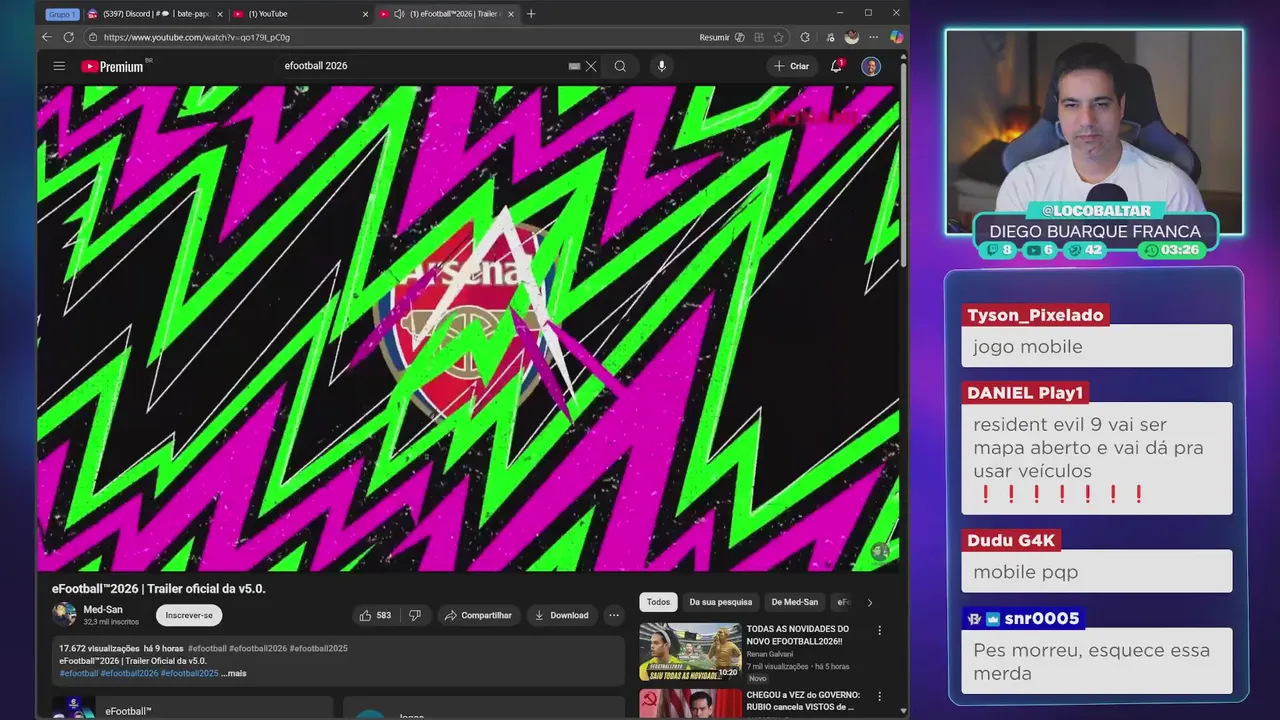The image size is (1280, 720).
Task: Click the Criar create button
Action: tap(791, 66)
